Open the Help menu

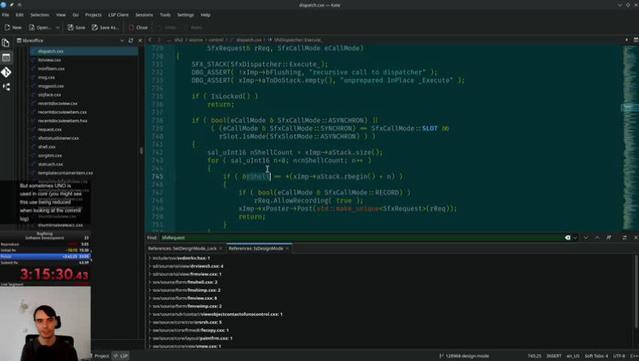205,15
